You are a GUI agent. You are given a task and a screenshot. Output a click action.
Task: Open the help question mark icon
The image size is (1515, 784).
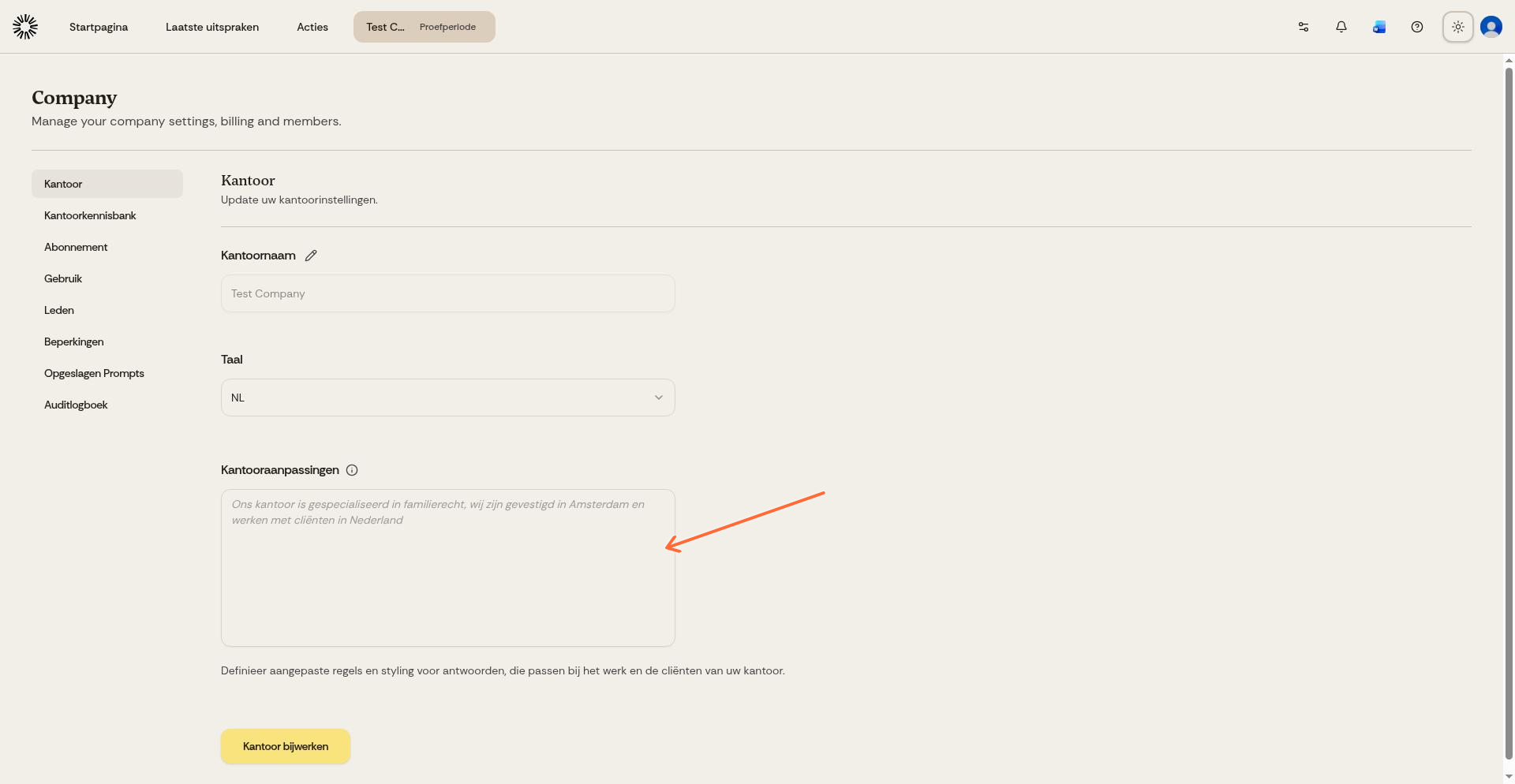point(1417,27)
